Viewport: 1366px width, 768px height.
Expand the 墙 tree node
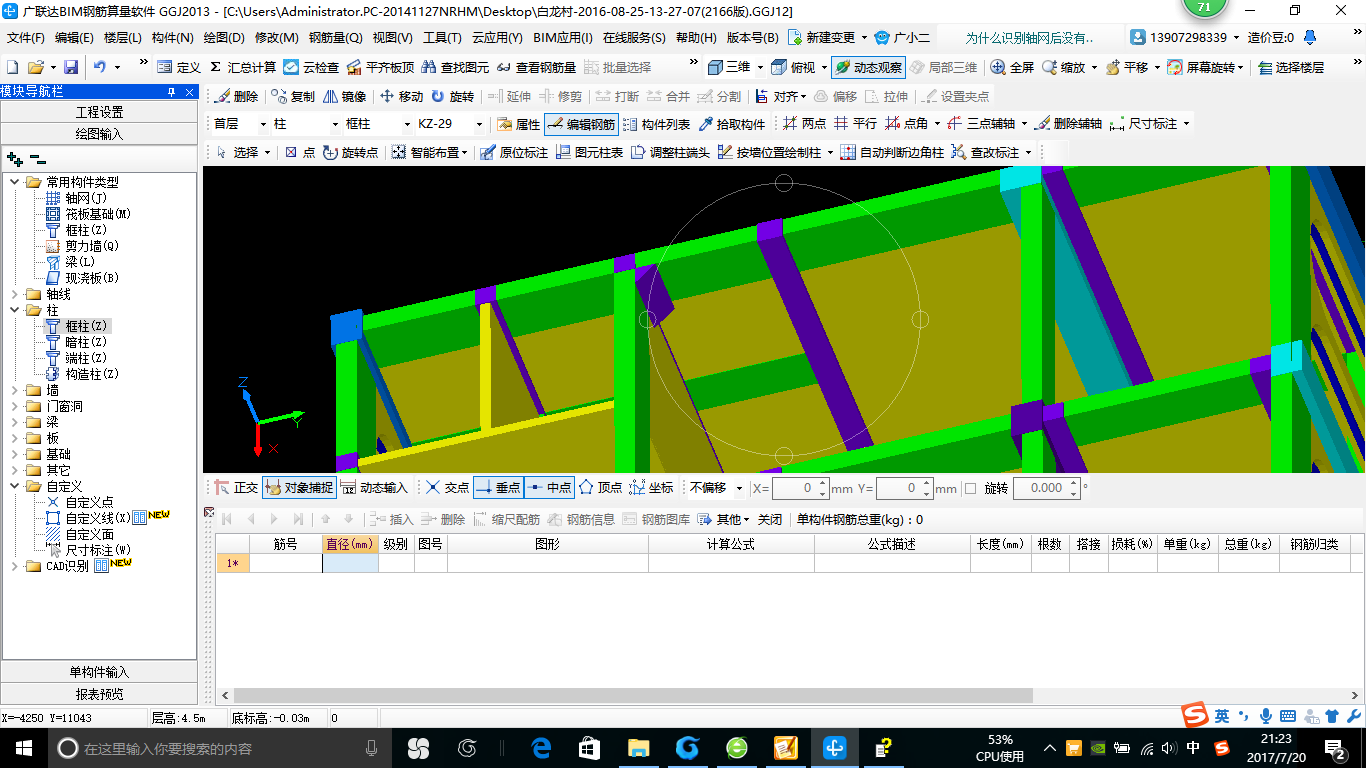(x=15, y=390)
